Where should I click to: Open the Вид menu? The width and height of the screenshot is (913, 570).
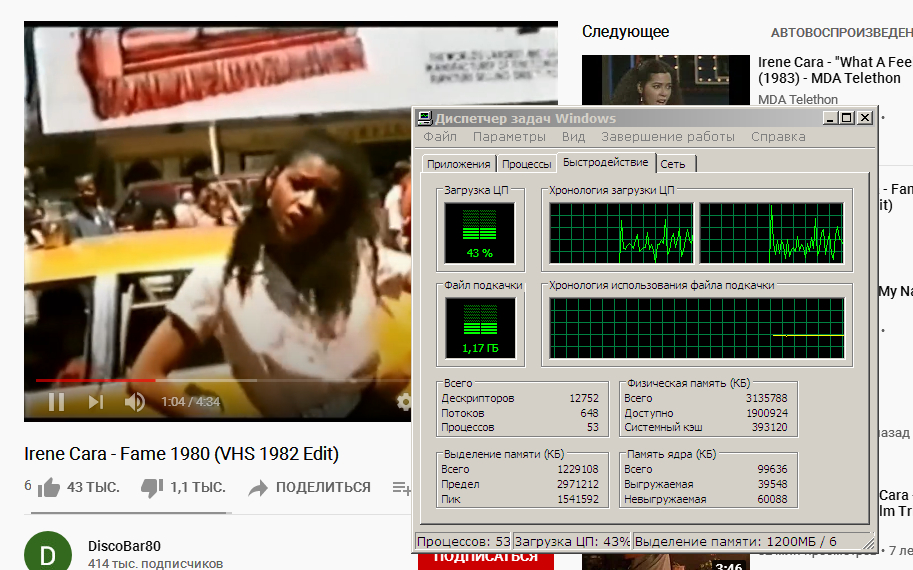pyautogui.click(x=573, y=137)
